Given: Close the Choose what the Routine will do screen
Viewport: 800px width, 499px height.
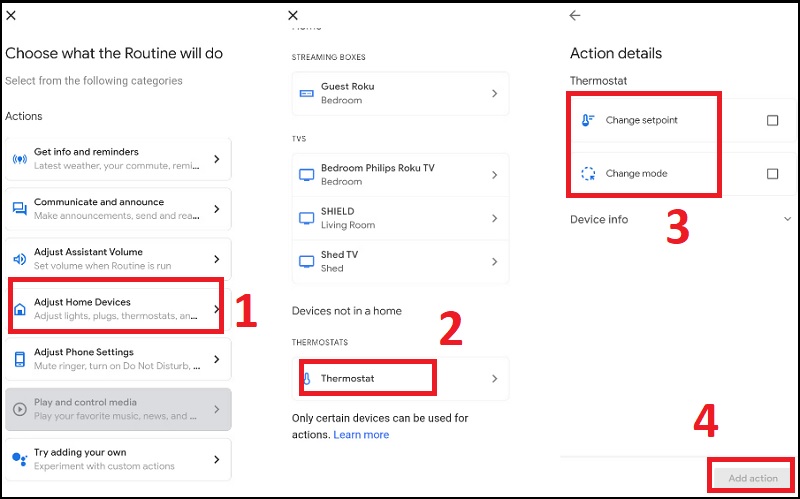Looking at the screenshot, I should [x=11, y=15].
